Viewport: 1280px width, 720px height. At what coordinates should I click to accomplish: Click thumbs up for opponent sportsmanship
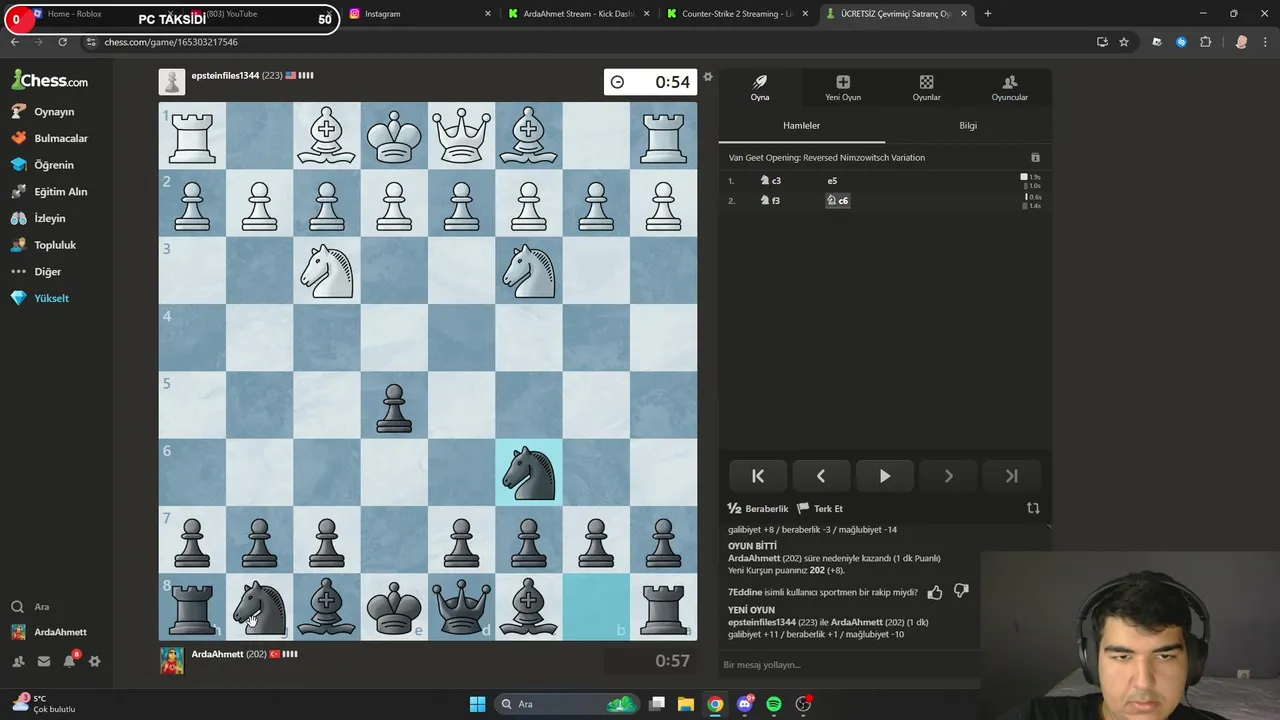click(935, 592)
